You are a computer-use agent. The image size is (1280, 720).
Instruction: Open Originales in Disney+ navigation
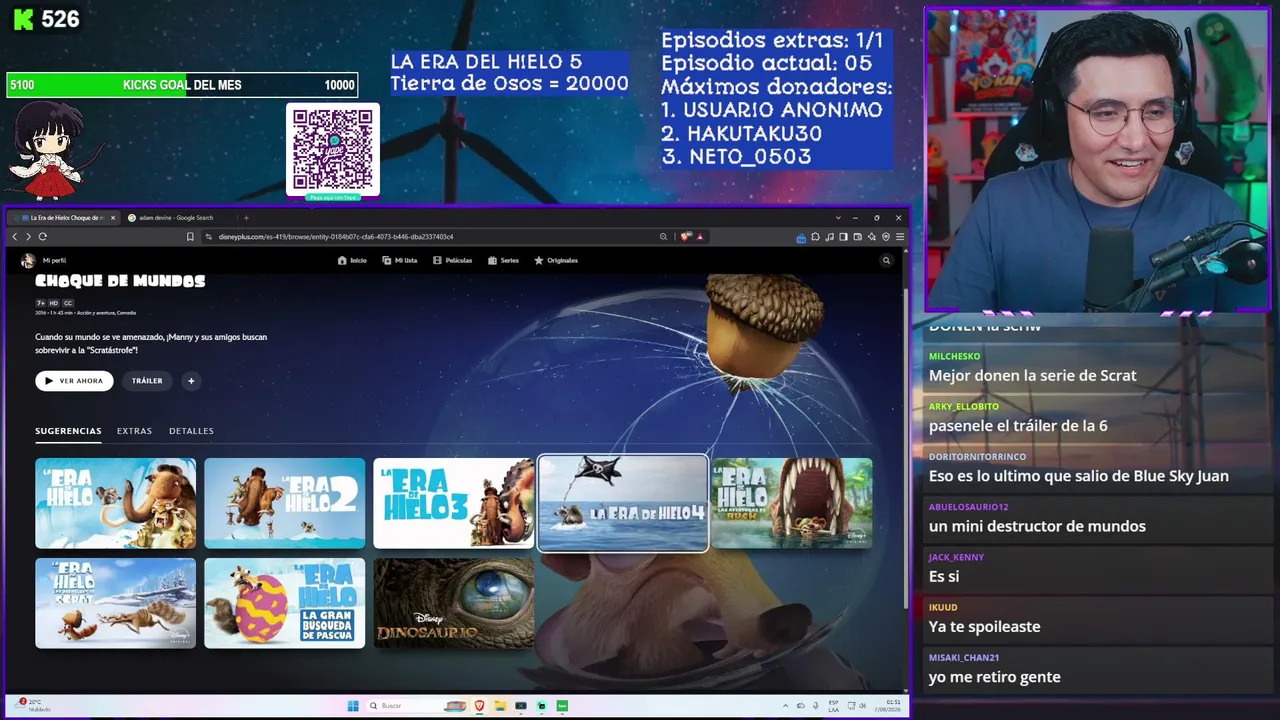click(556, 260)
